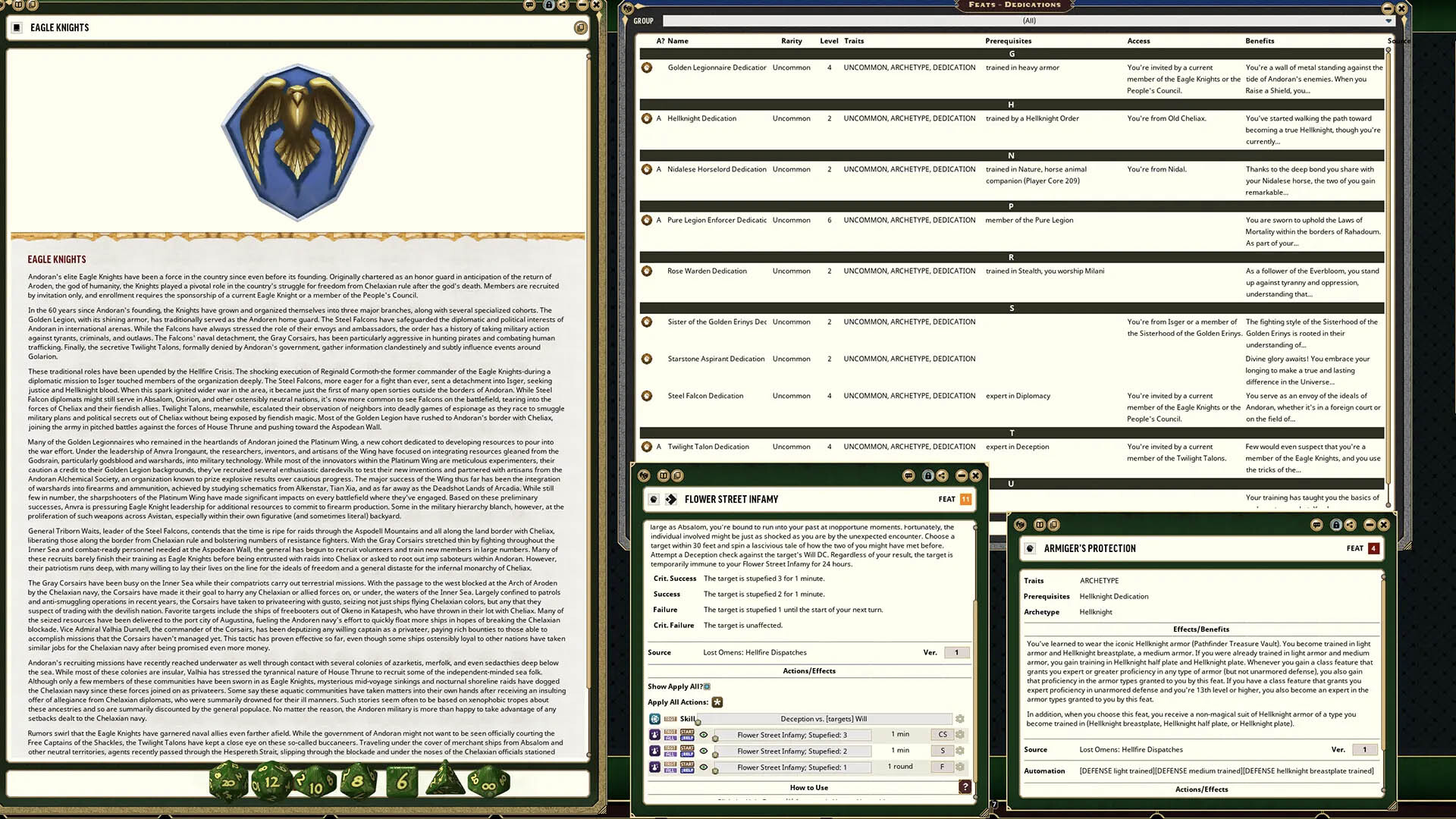Viewport: 1456px width, 819px height.
Task: Click the lock icon on Armiger's Protection
Action: pyautogui.click(x=1335, y=525)
